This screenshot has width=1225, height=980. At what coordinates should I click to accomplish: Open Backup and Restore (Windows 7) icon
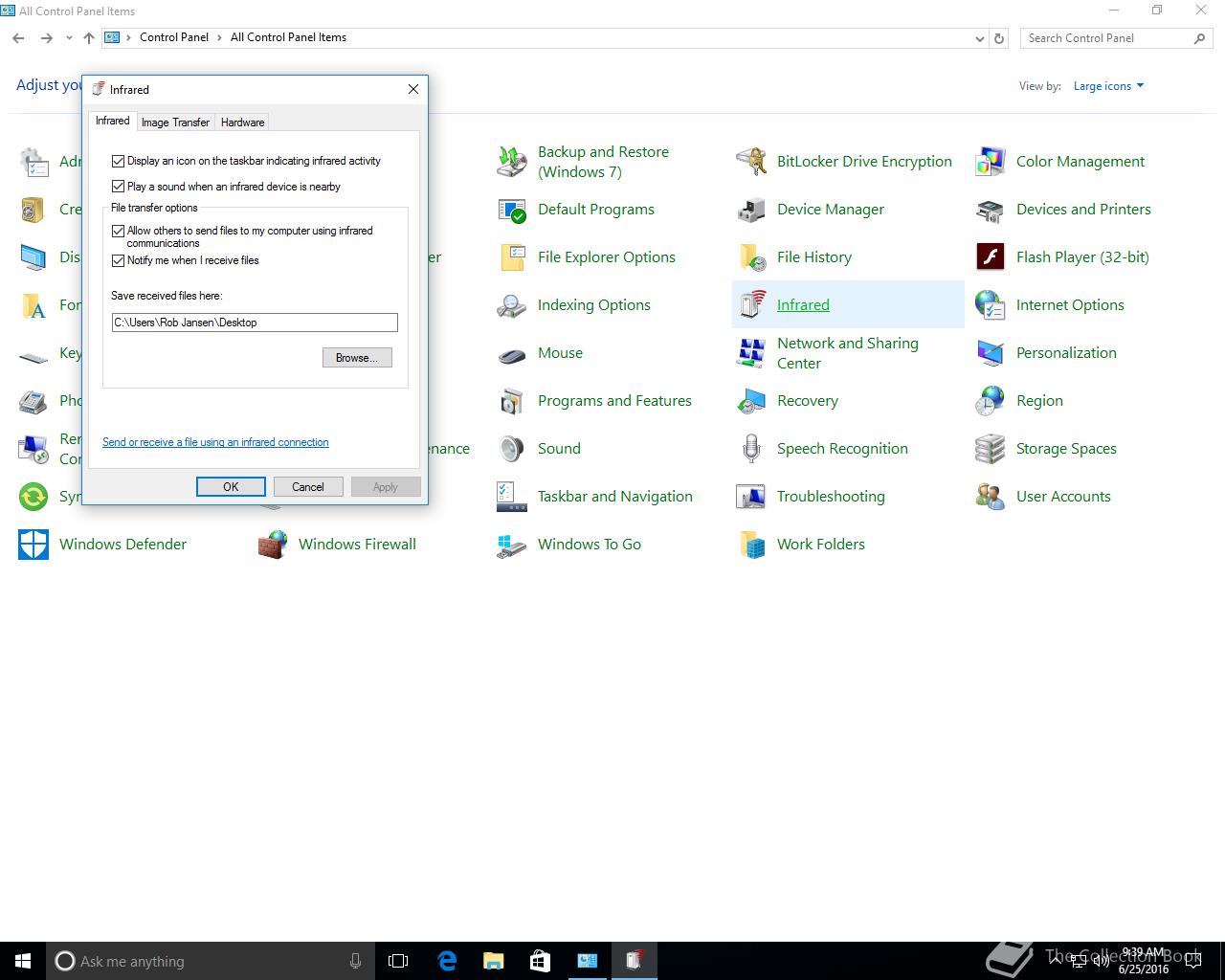(x=512, y=162)
